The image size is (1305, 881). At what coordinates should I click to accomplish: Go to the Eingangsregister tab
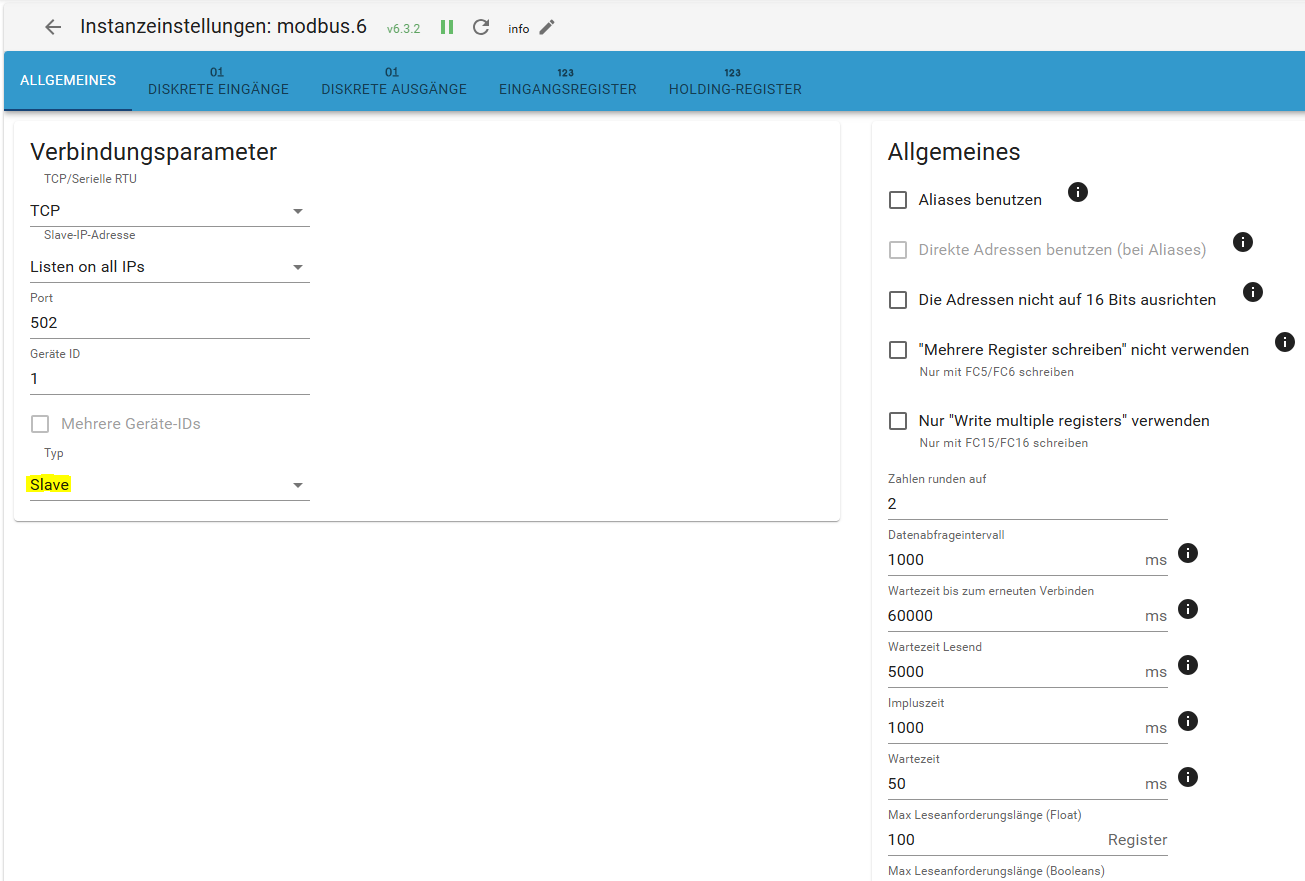pos(567,81)
